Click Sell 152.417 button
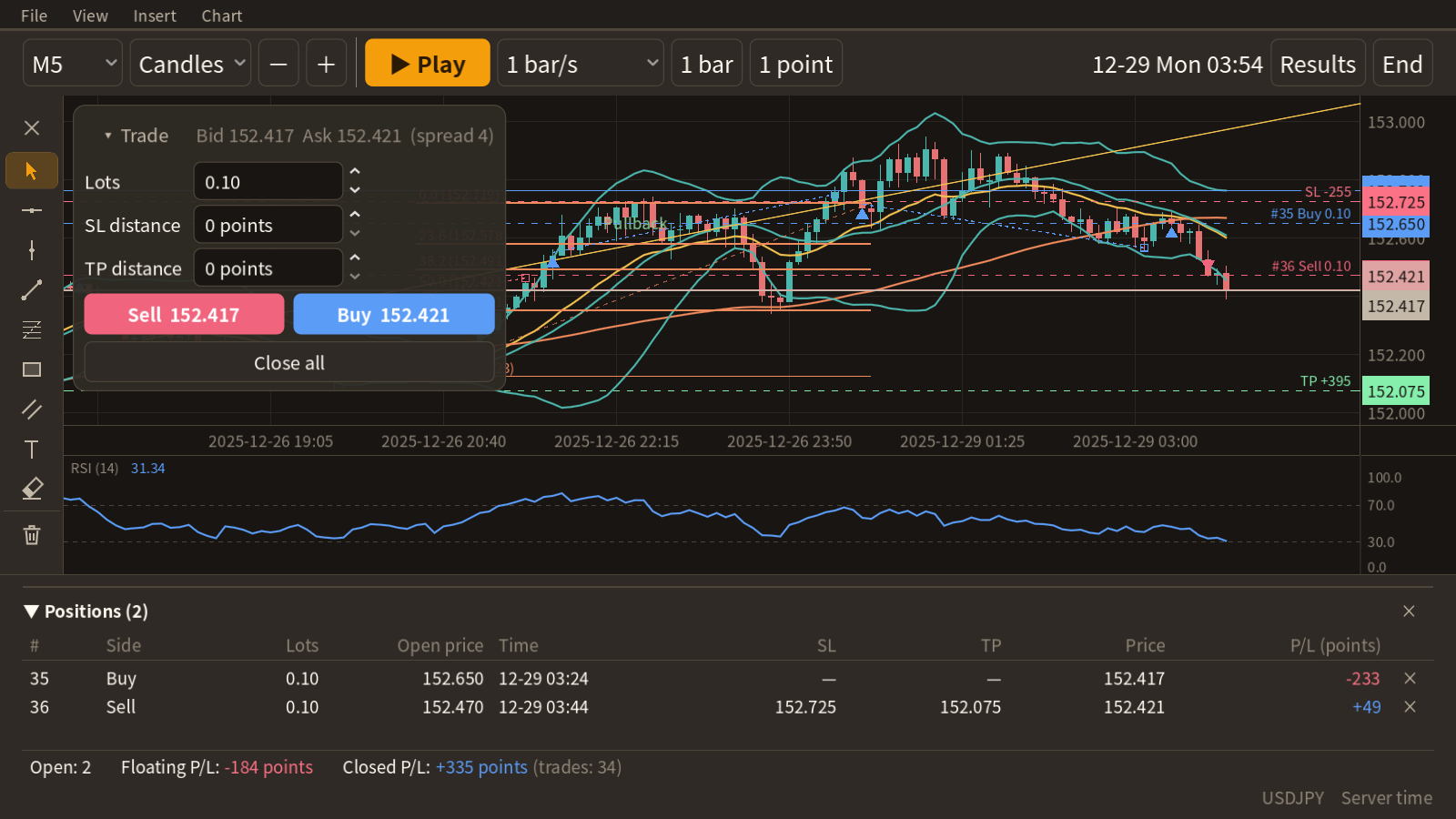 (184, 315)
